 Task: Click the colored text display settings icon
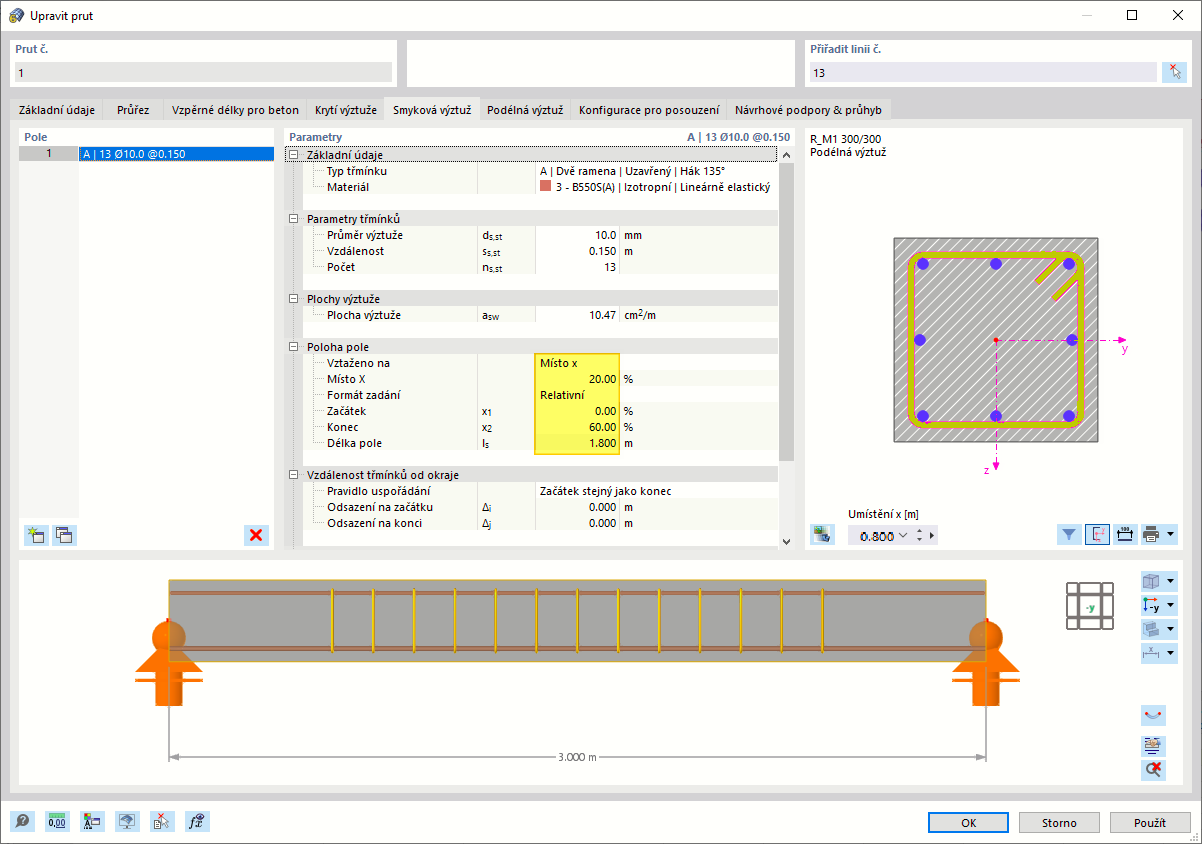(92, 822)
